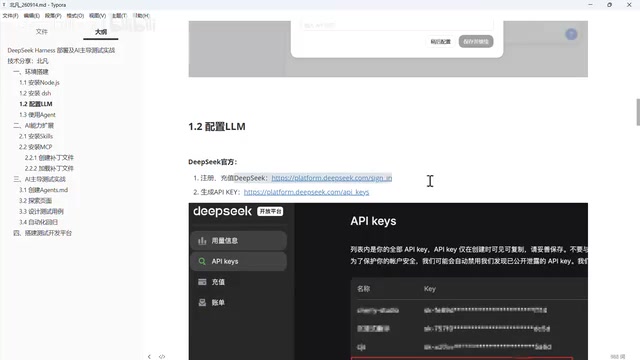Go to 2.1 安装Skills outline item
Viewport: 640px width, 360px height.
(36, 136)
